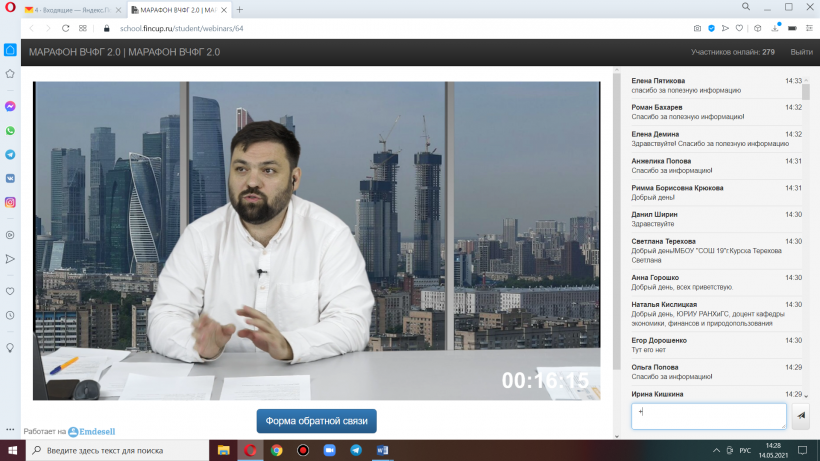Show hidden system tray icons
The width and height of the screenshot is (820, 461).
click(x=716, y=451)
